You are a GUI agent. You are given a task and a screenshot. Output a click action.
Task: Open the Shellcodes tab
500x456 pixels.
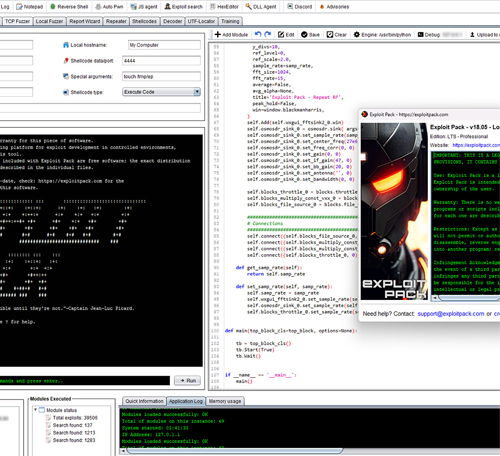click(x=144, y=21)
